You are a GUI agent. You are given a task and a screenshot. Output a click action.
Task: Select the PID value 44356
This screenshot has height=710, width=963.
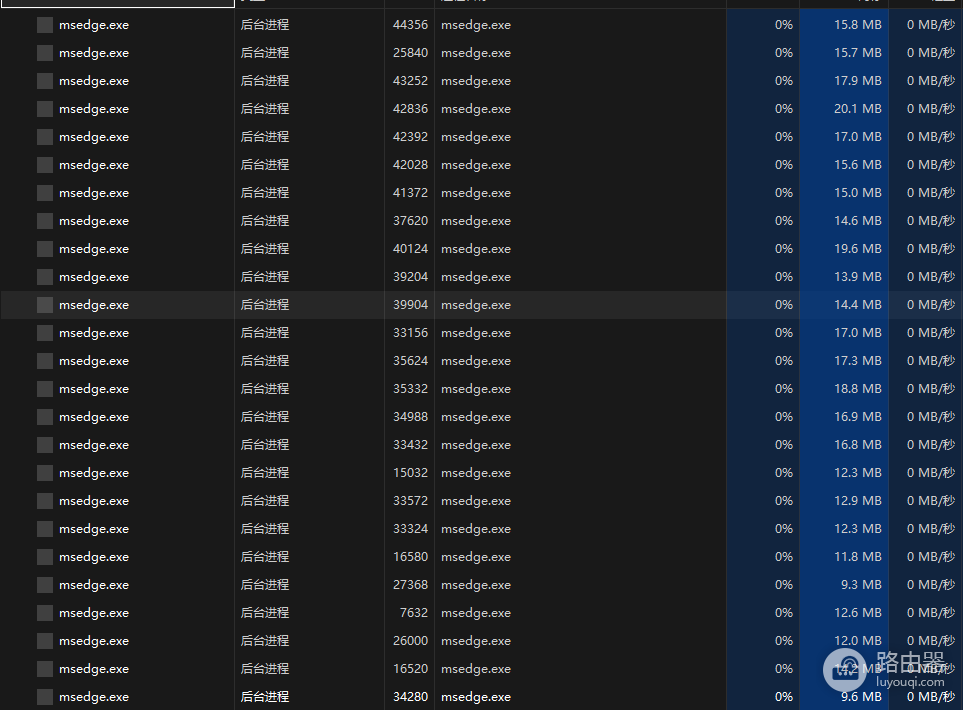(410, 25)
